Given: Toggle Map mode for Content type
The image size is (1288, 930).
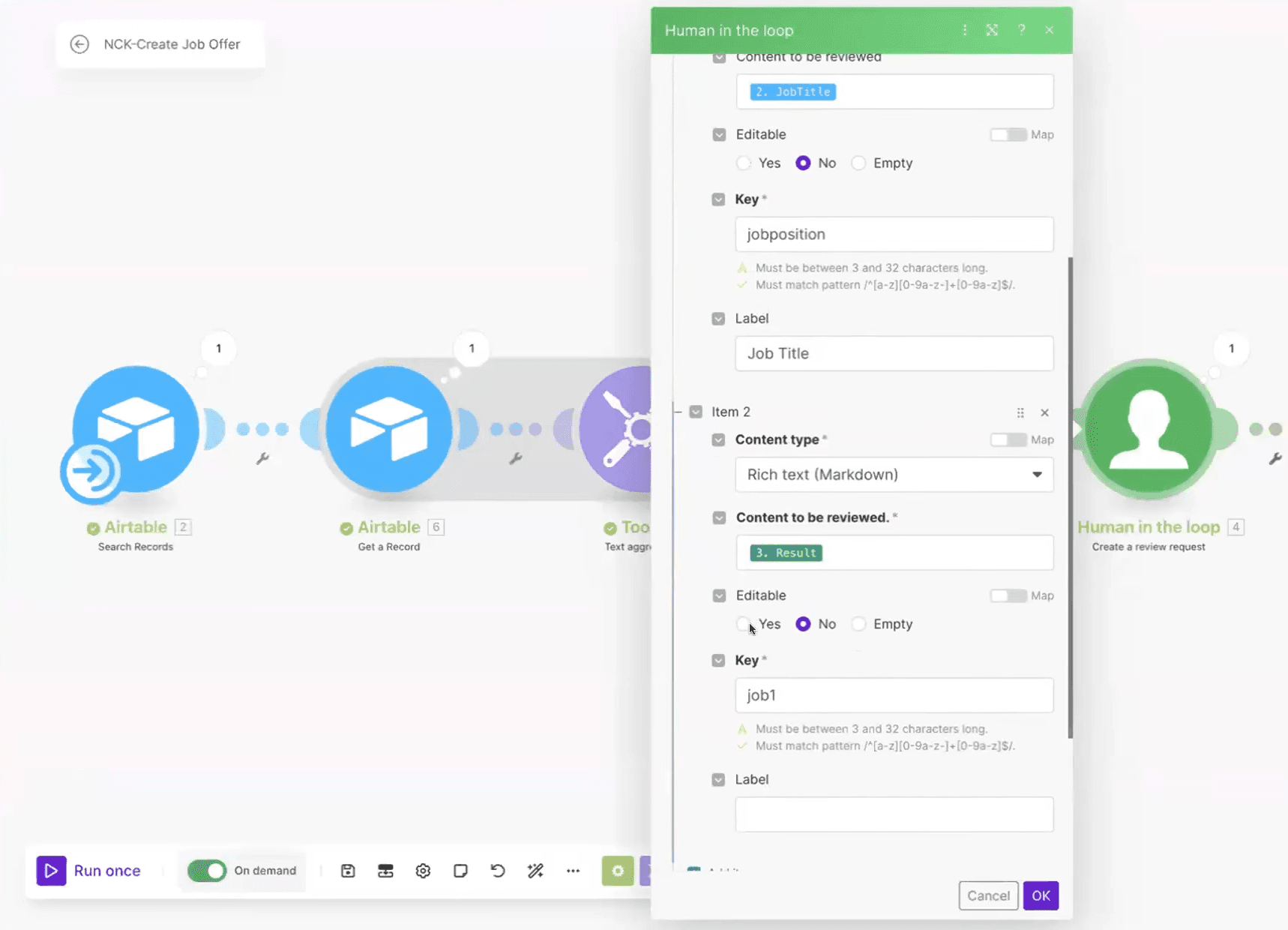Looking at the screenshot, I should coord(1008,439).
